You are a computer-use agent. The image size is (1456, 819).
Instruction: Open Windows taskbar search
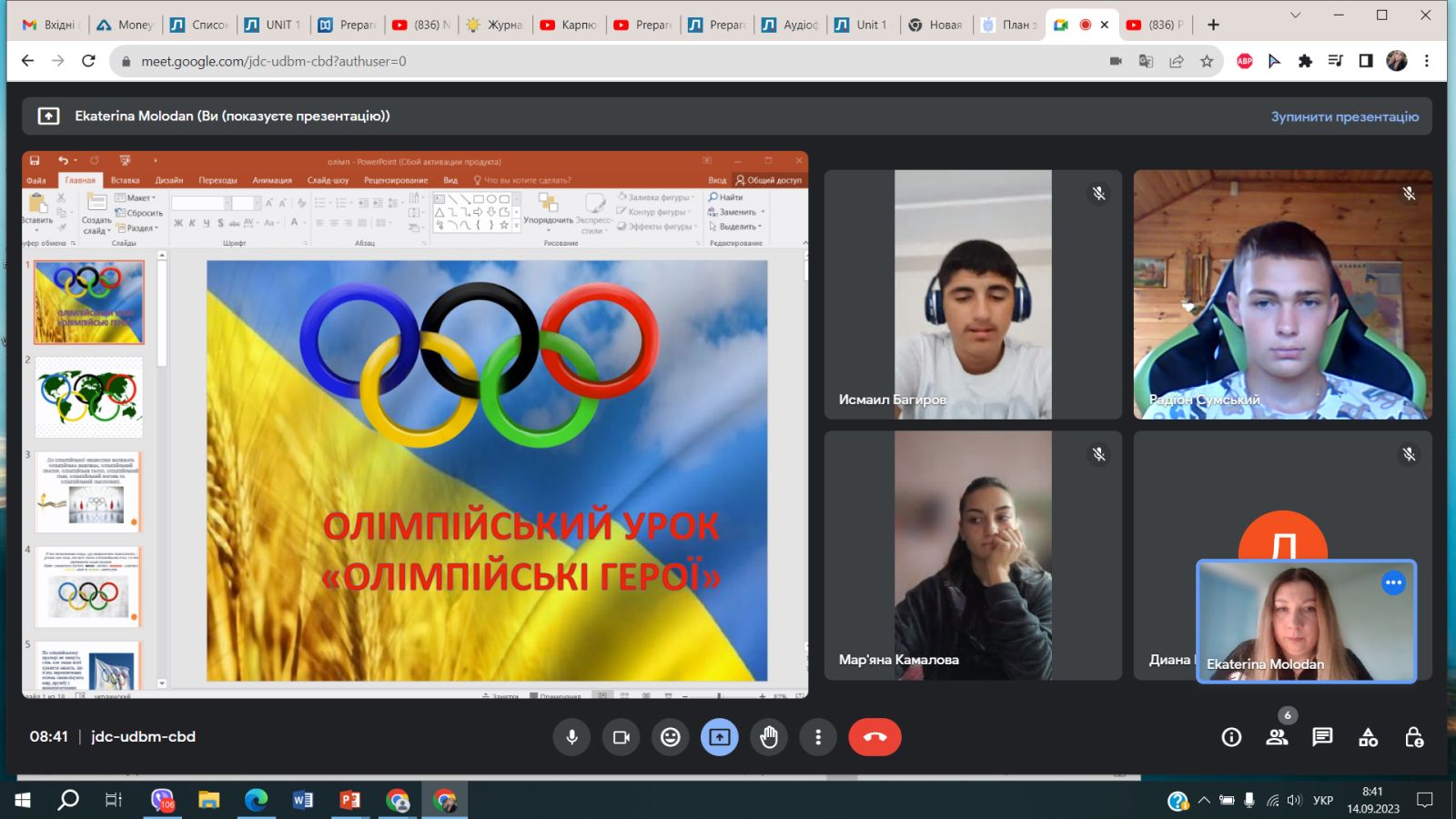point(68,800)
